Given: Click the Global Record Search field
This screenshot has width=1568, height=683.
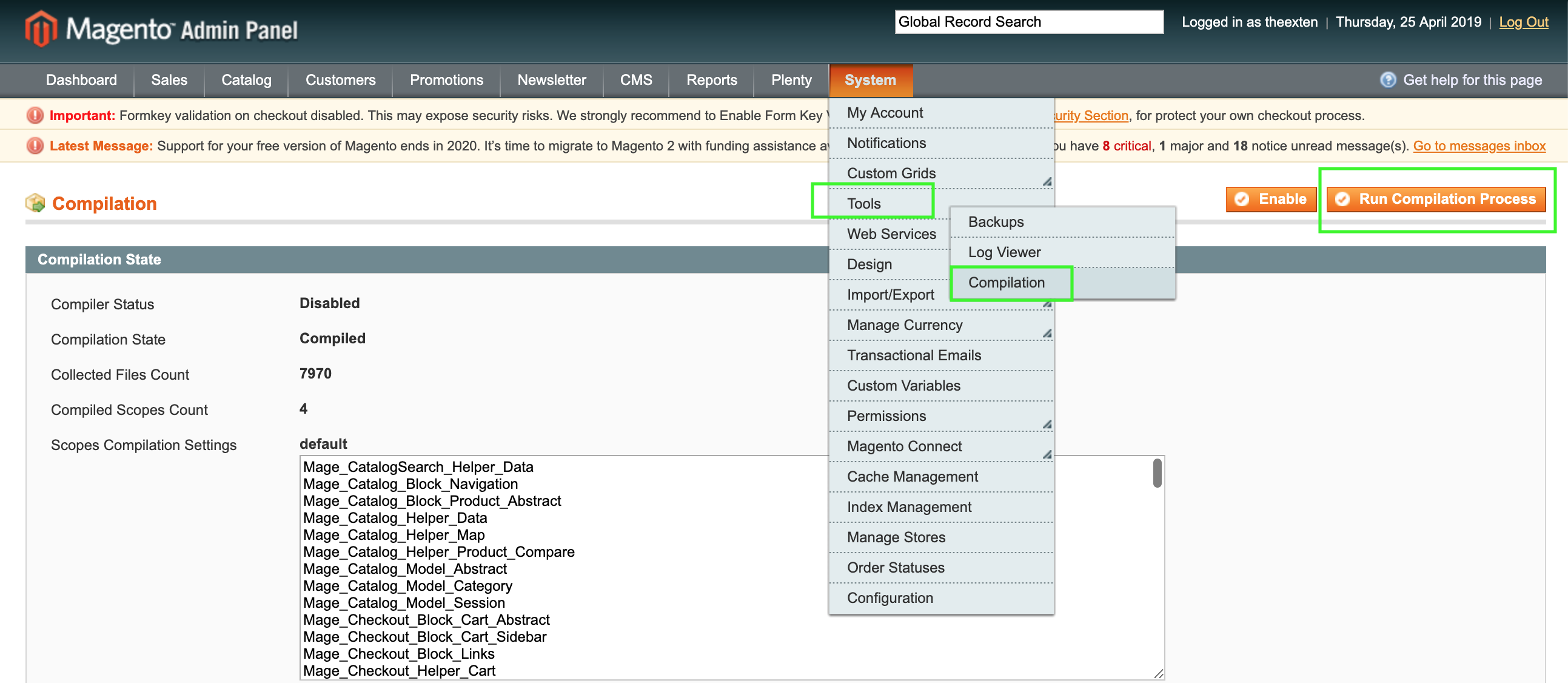Looking at the screenshot, I should (x=1029, y=22).
